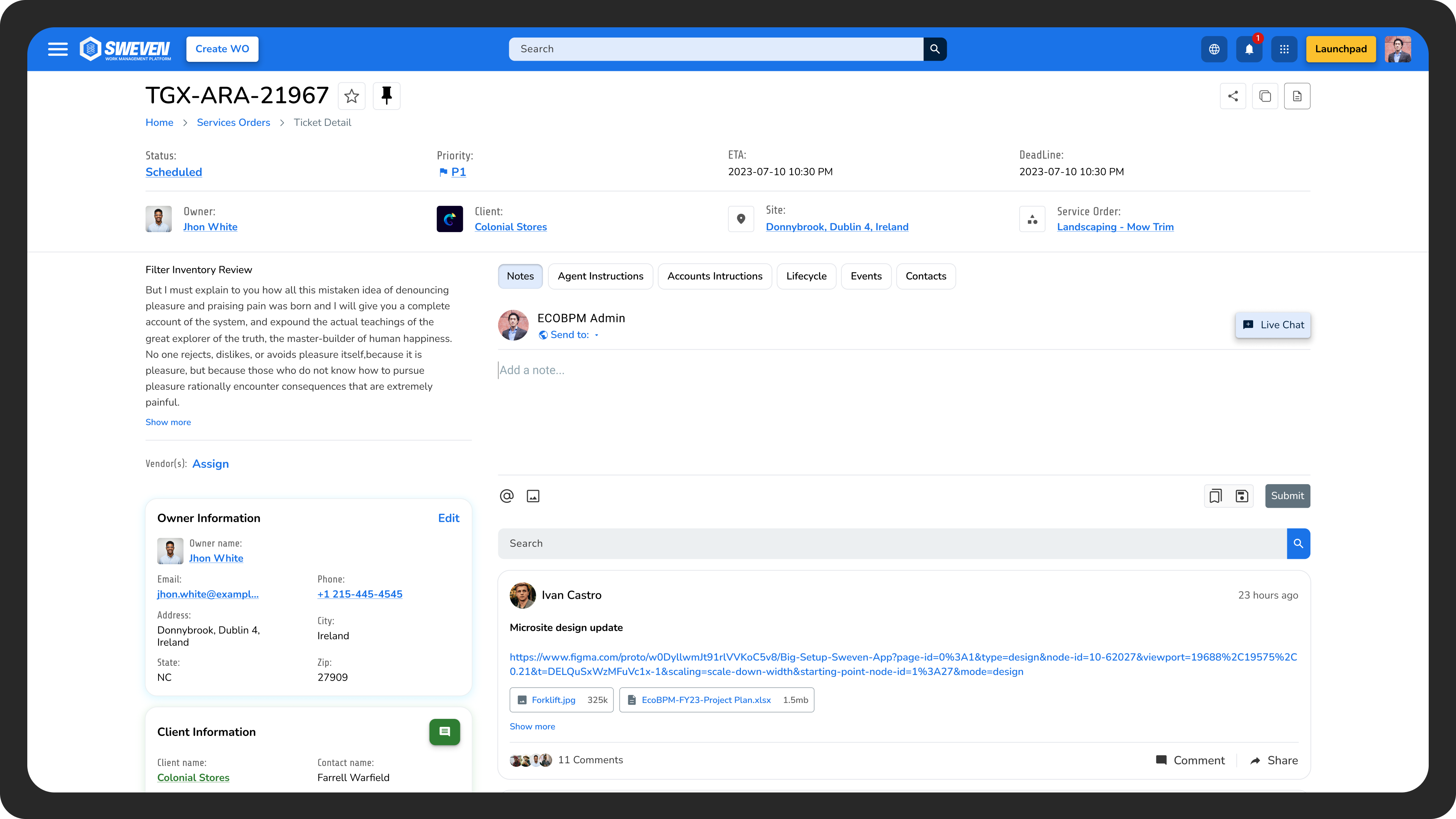Click the Comment speech bubble icon
1456x819 pixels.
(1161, 760)
